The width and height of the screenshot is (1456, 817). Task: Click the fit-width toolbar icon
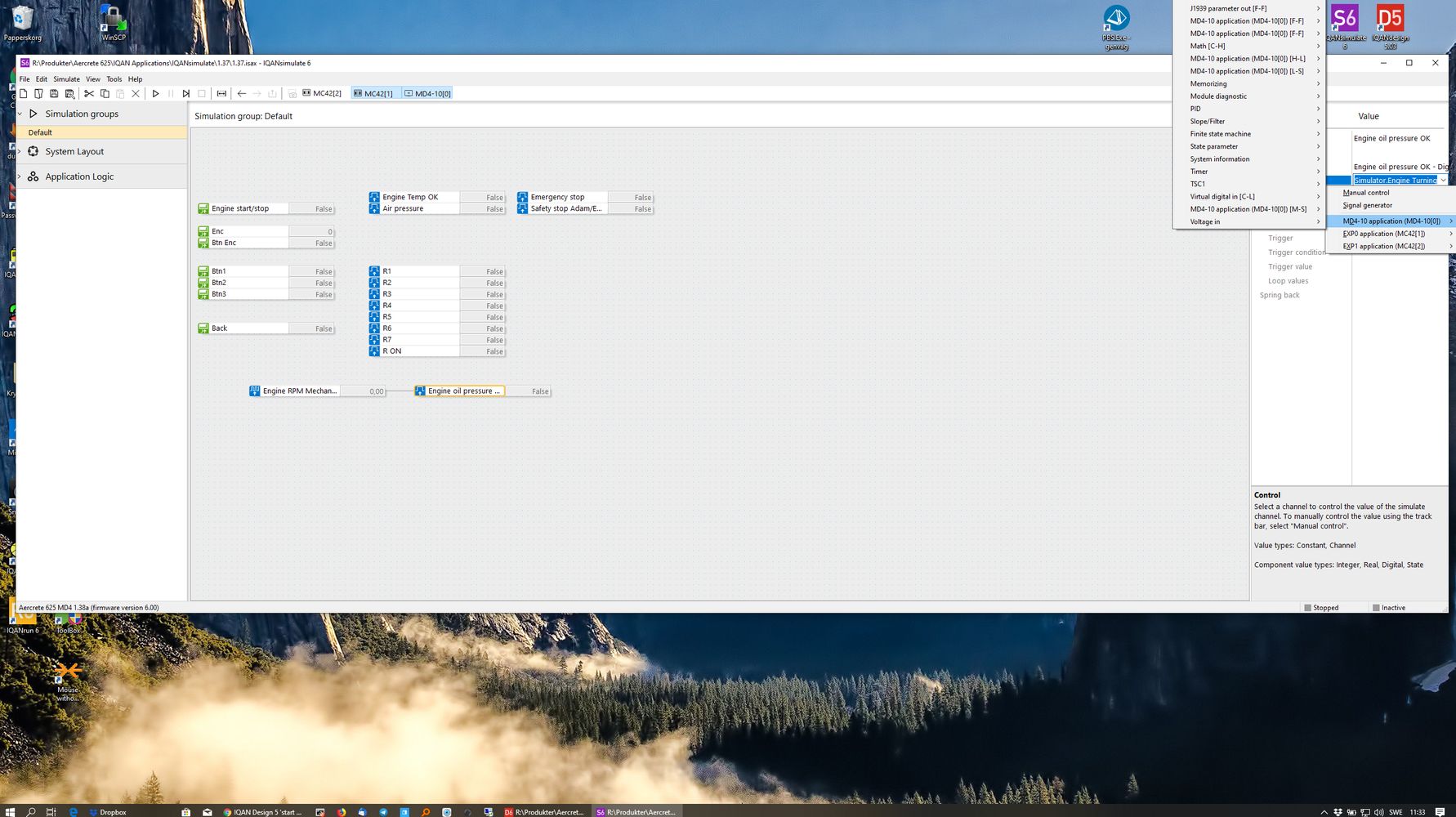pyautogui.click(x=221, y=93)
